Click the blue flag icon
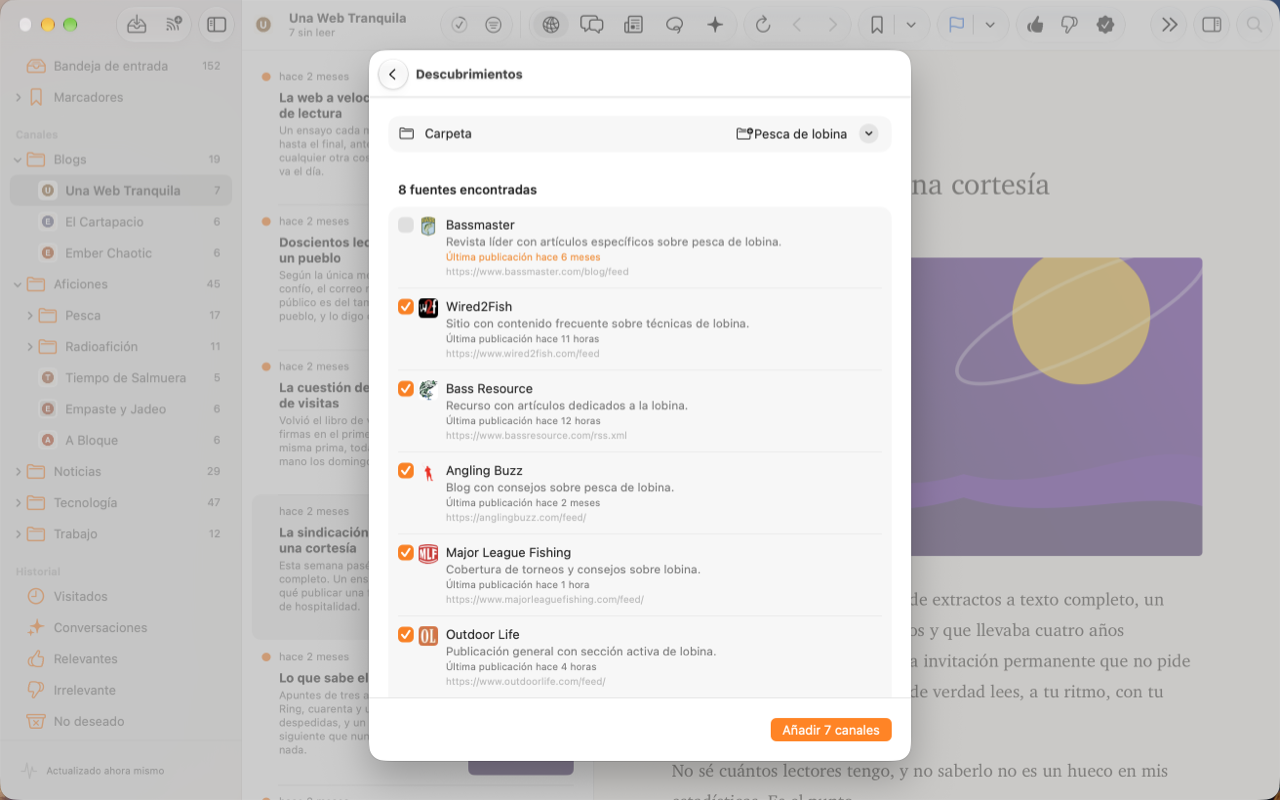 point(956,25)
